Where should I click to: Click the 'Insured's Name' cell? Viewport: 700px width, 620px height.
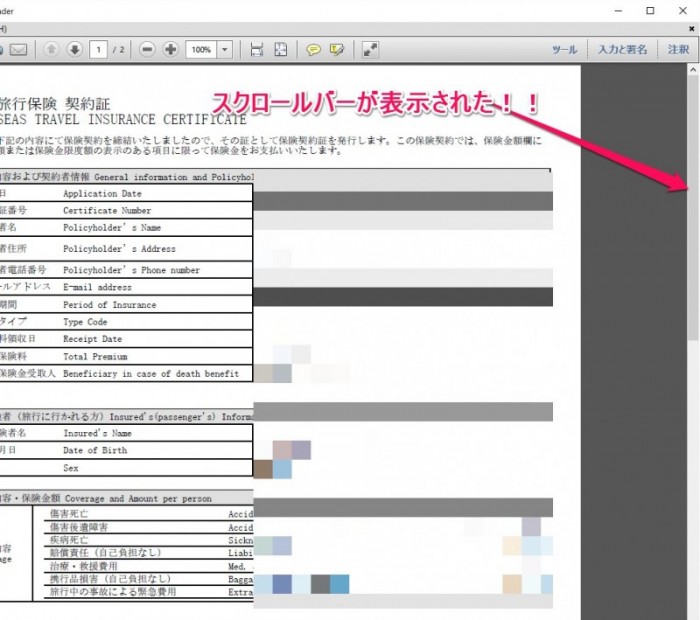pyautogui.click(x=97, y=433)
